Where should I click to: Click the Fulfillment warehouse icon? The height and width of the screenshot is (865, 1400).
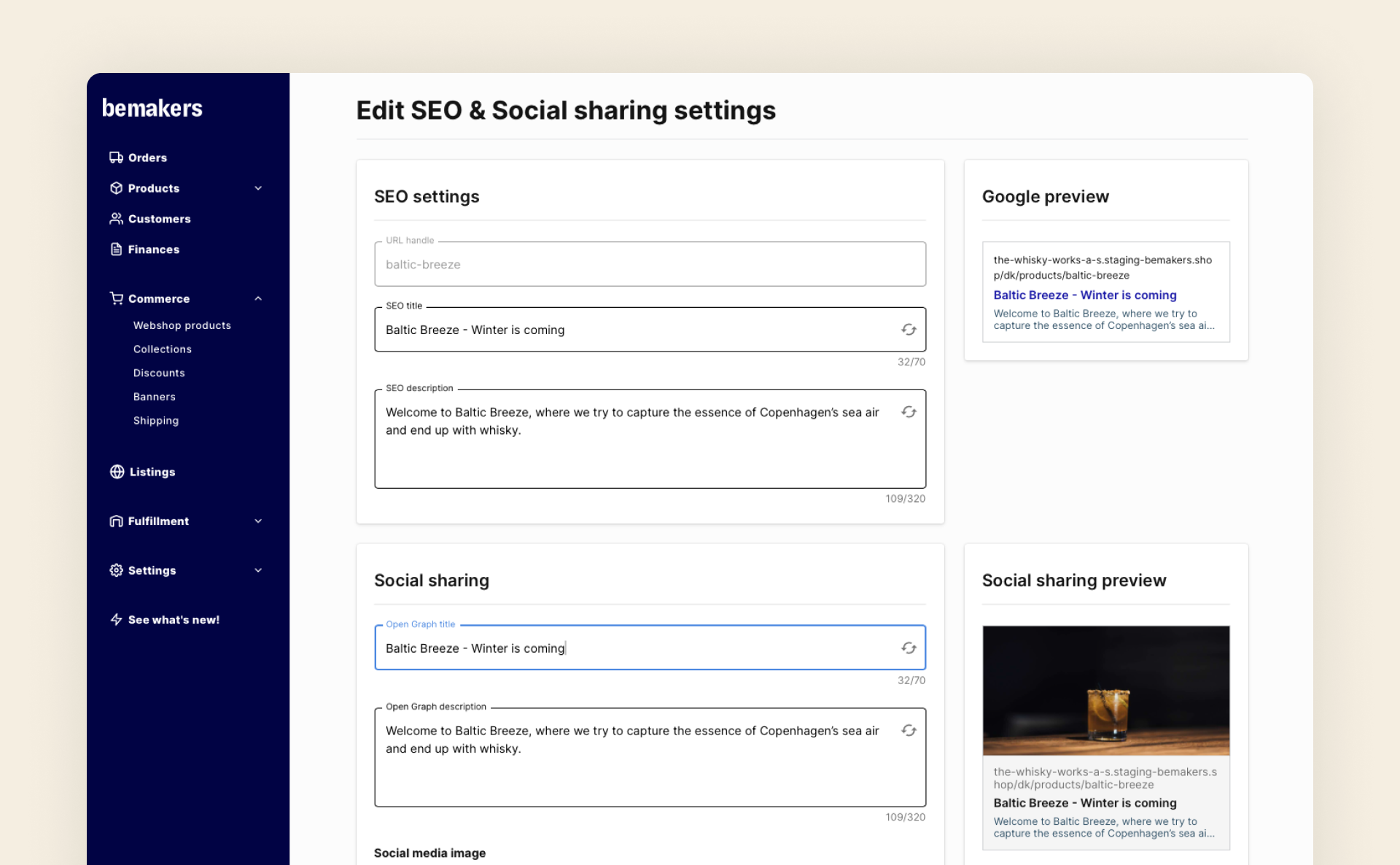(x=116, y=521)
